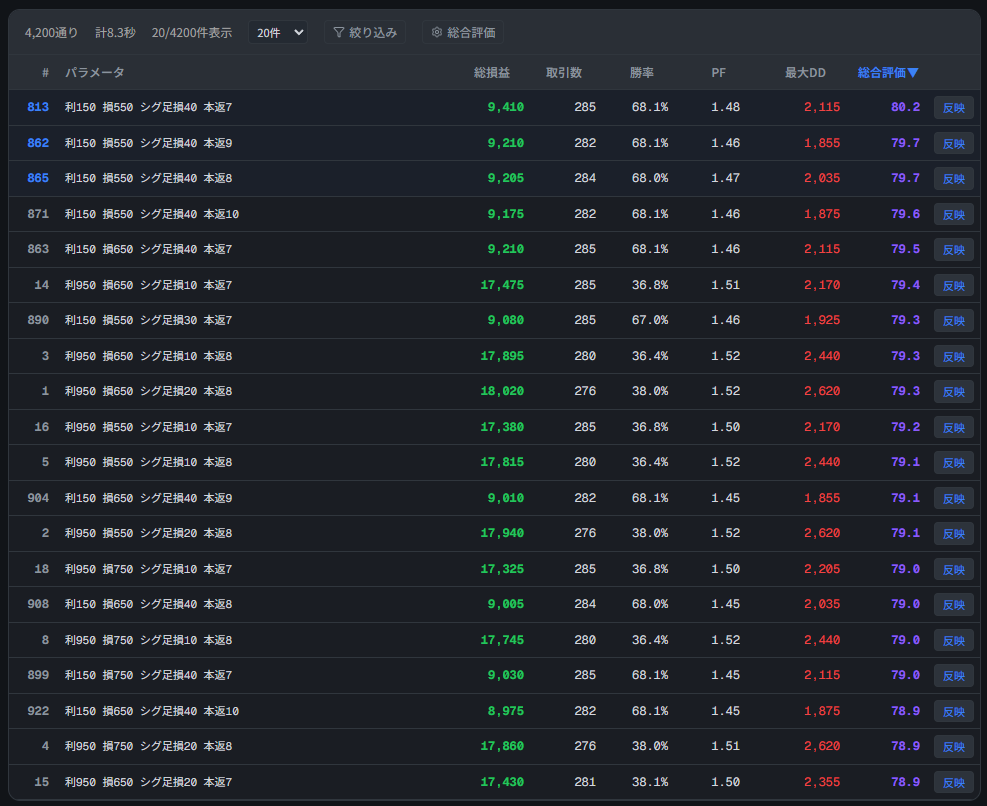Click the 20/4200件表示 display count
The width and height of the screenshot is (987, 806).
coord(192,32)
